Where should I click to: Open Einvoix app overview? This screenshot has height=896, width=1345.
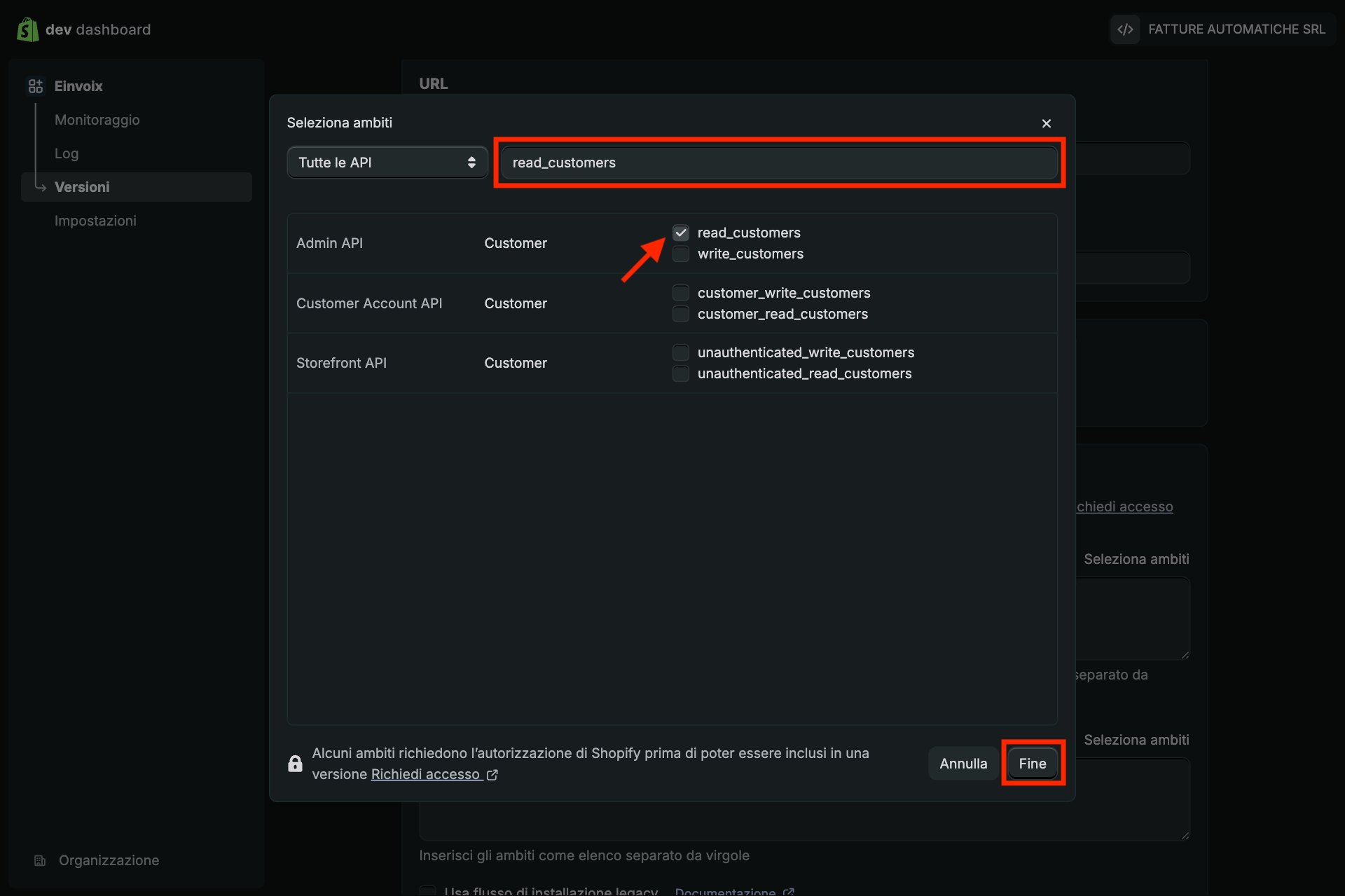tap(78, 86)
